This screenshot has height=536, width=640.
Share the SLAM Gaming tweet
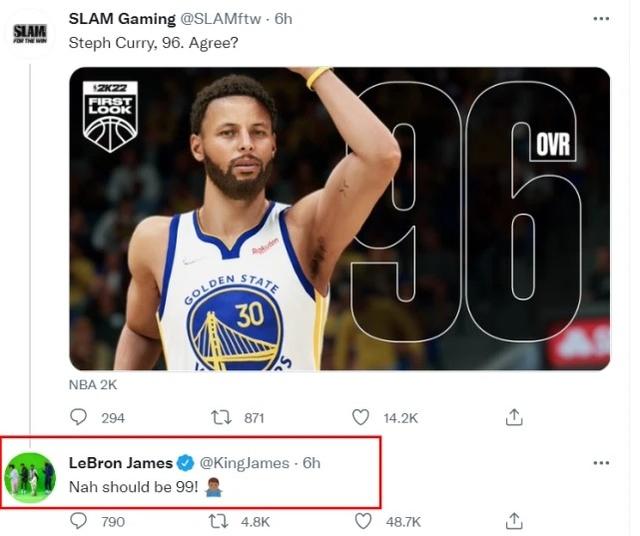click(514, 417)
